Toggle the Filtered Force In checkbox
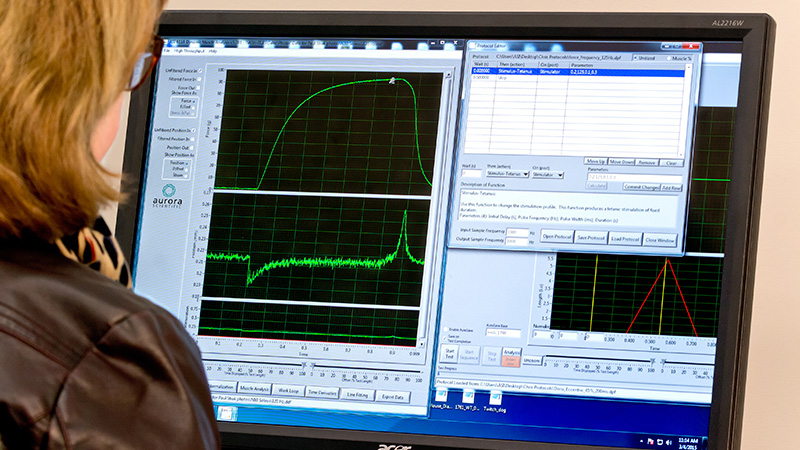The width and height of the screenshot is (800, 450). [199, 79]
